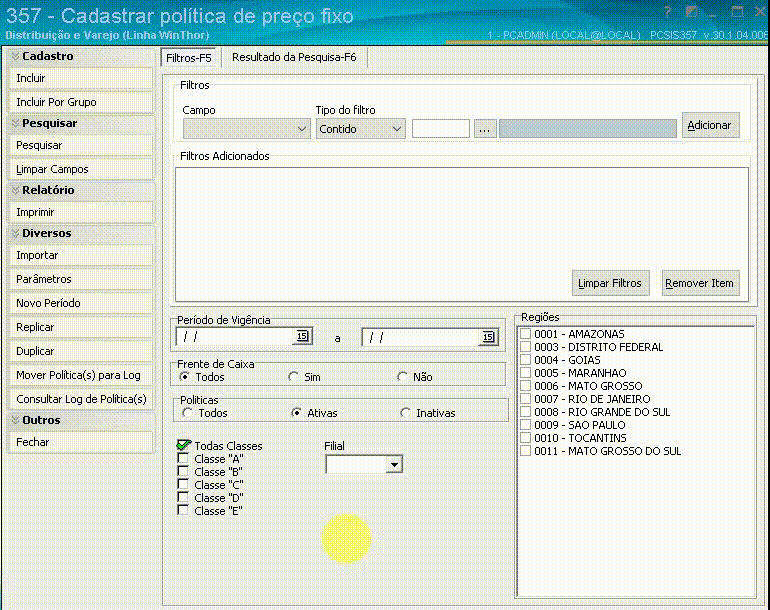Open the Tipo do filtro dropdown

(360, 129)
